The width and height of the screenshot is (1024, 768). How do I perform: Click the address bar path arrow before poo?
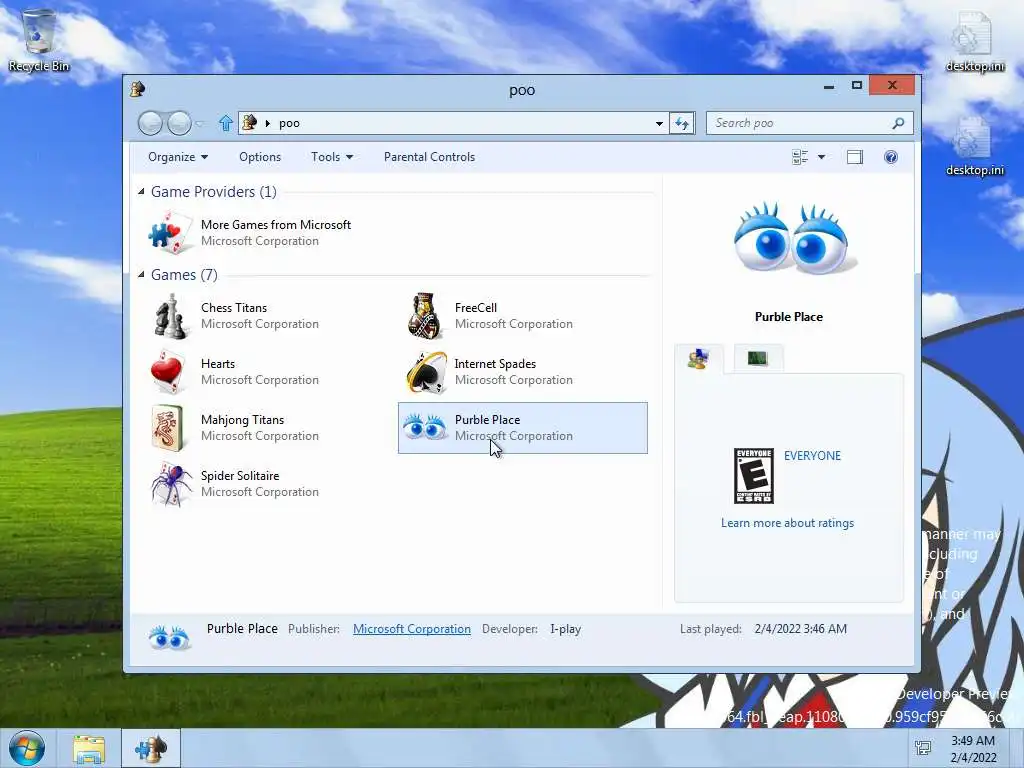[267, 123]
